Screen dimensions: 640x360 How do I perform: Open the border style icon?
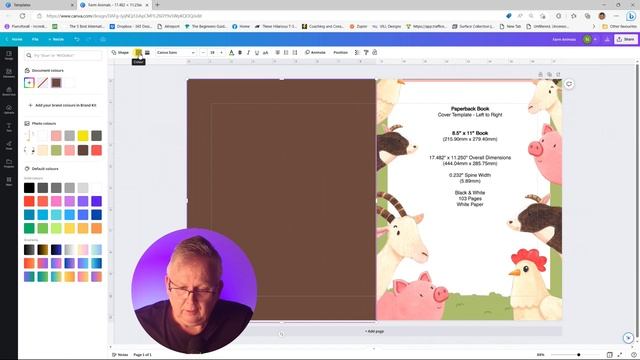tap(147, 52)
